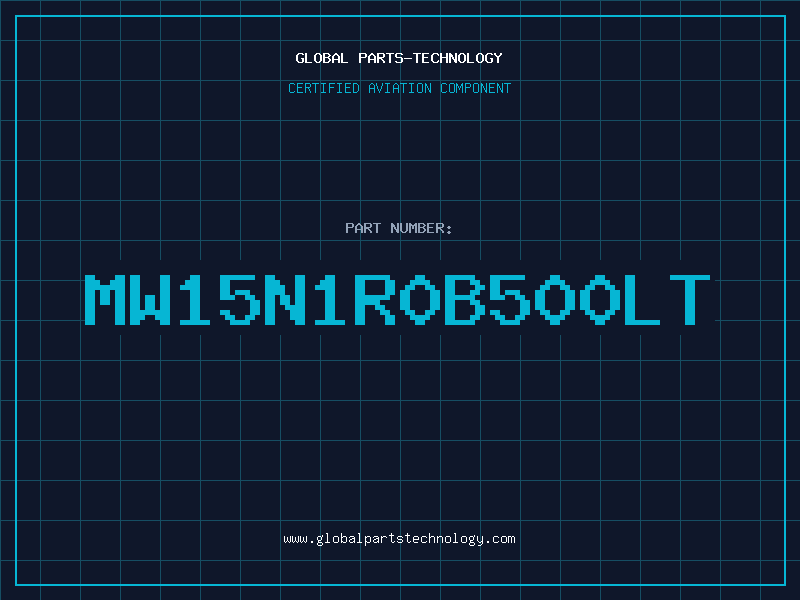Open the www.globalpartstechnology.com website link
The height and width of the screenshot is (600, 800).
tap(399, 539)
